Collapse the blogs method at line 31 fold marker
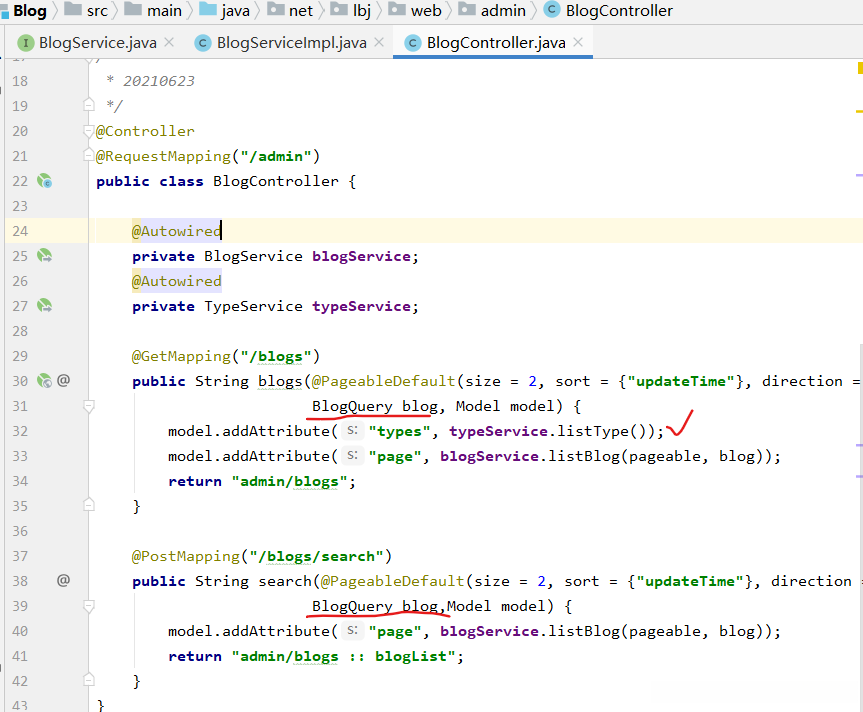 point(89,406)
